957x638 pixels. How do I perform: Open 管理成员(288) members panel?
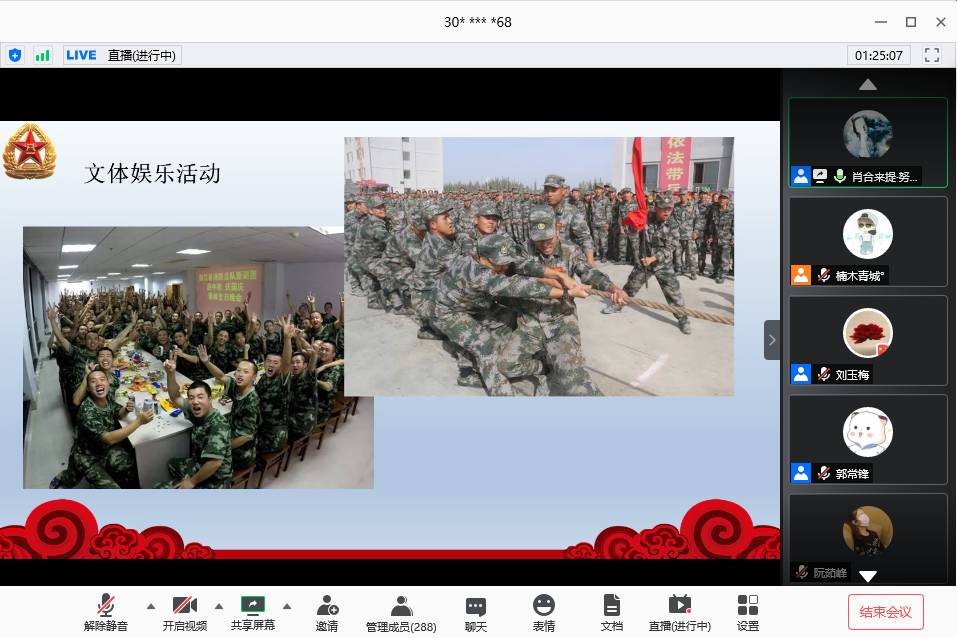pos(401,611)
